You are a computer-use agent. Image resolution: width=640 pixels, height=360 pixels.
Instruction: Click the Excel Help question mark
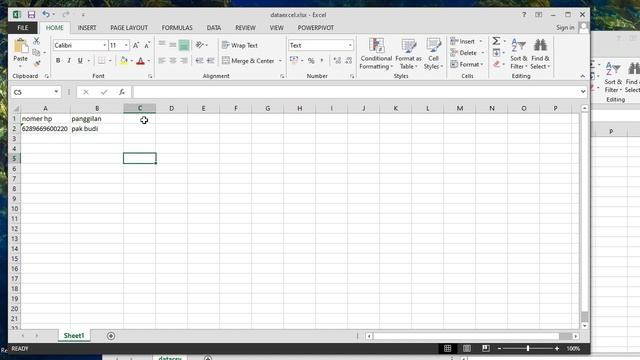click(524, 15)
